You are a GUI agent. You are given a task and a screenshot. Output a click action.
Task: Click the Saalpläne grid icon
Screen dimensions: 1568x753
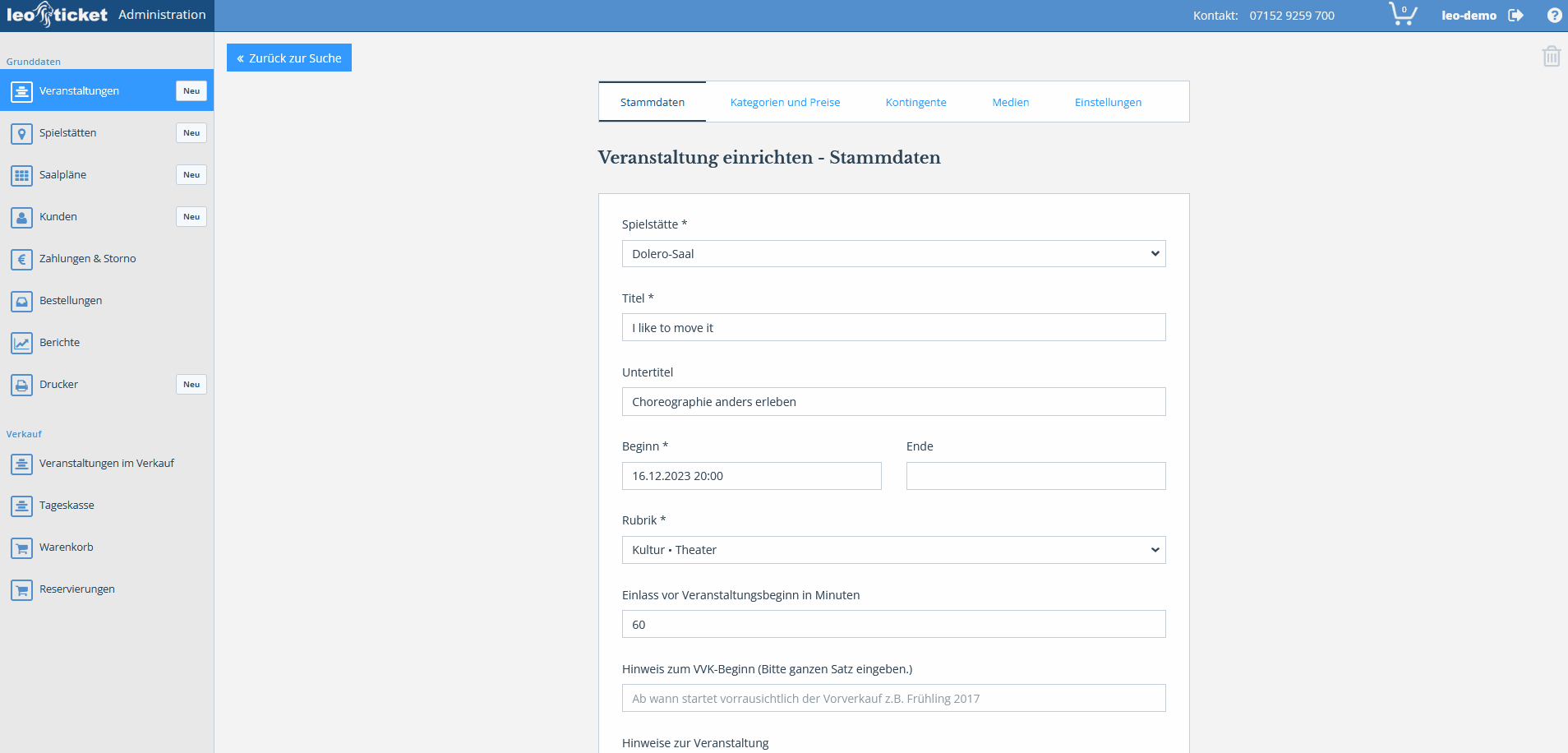pos(22,175)
